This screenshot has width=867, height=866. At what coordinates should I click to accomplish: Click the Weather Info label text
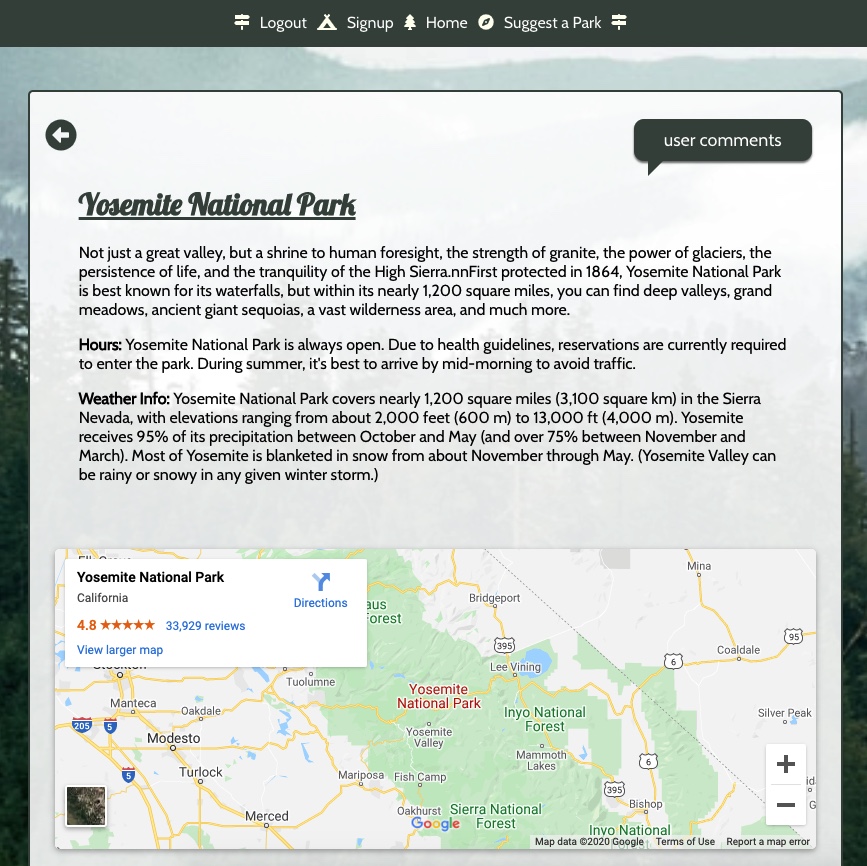click(124, 399)
